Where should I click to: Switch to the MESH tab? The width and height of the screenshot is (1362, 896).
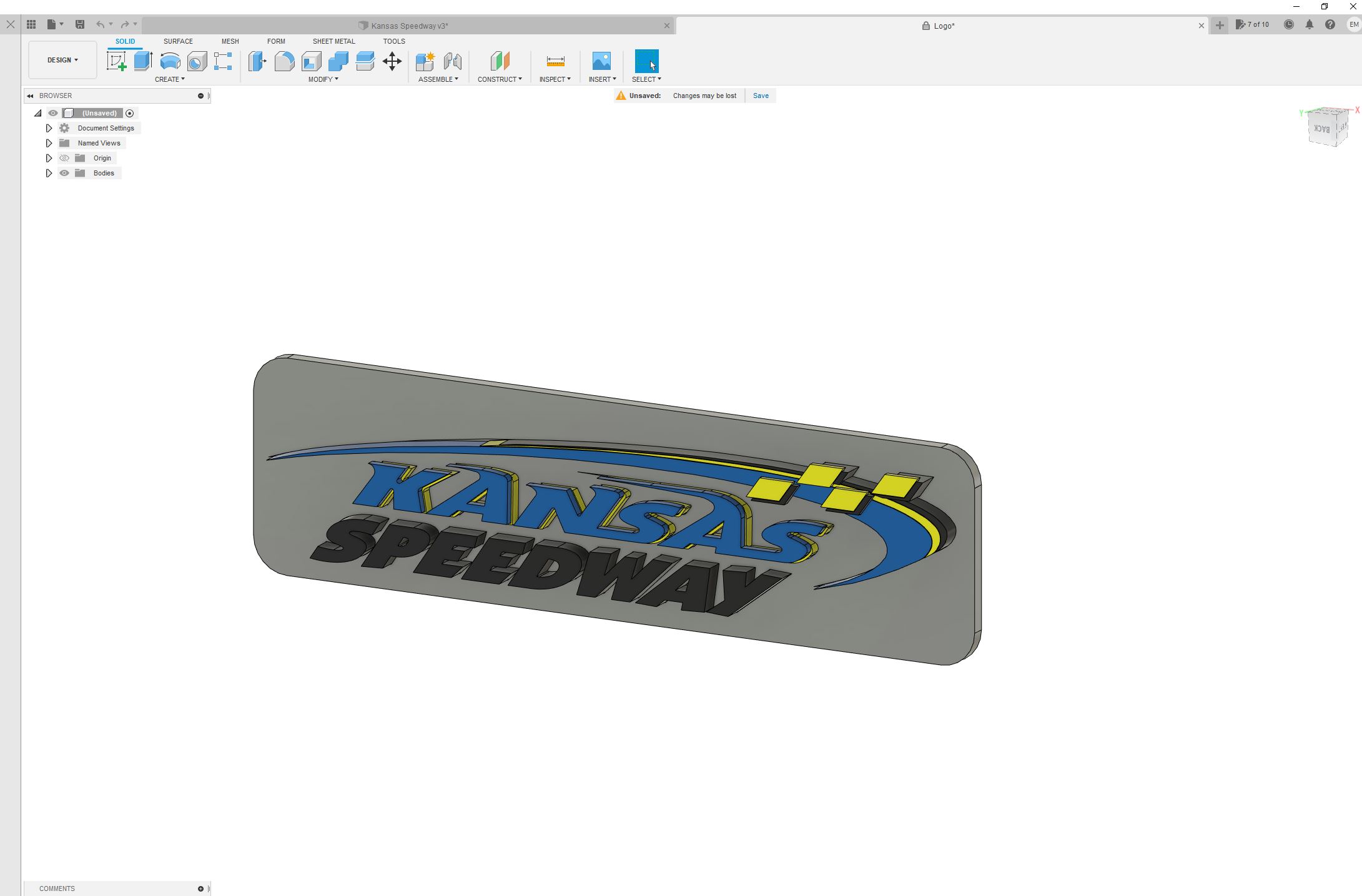(230, 41)
